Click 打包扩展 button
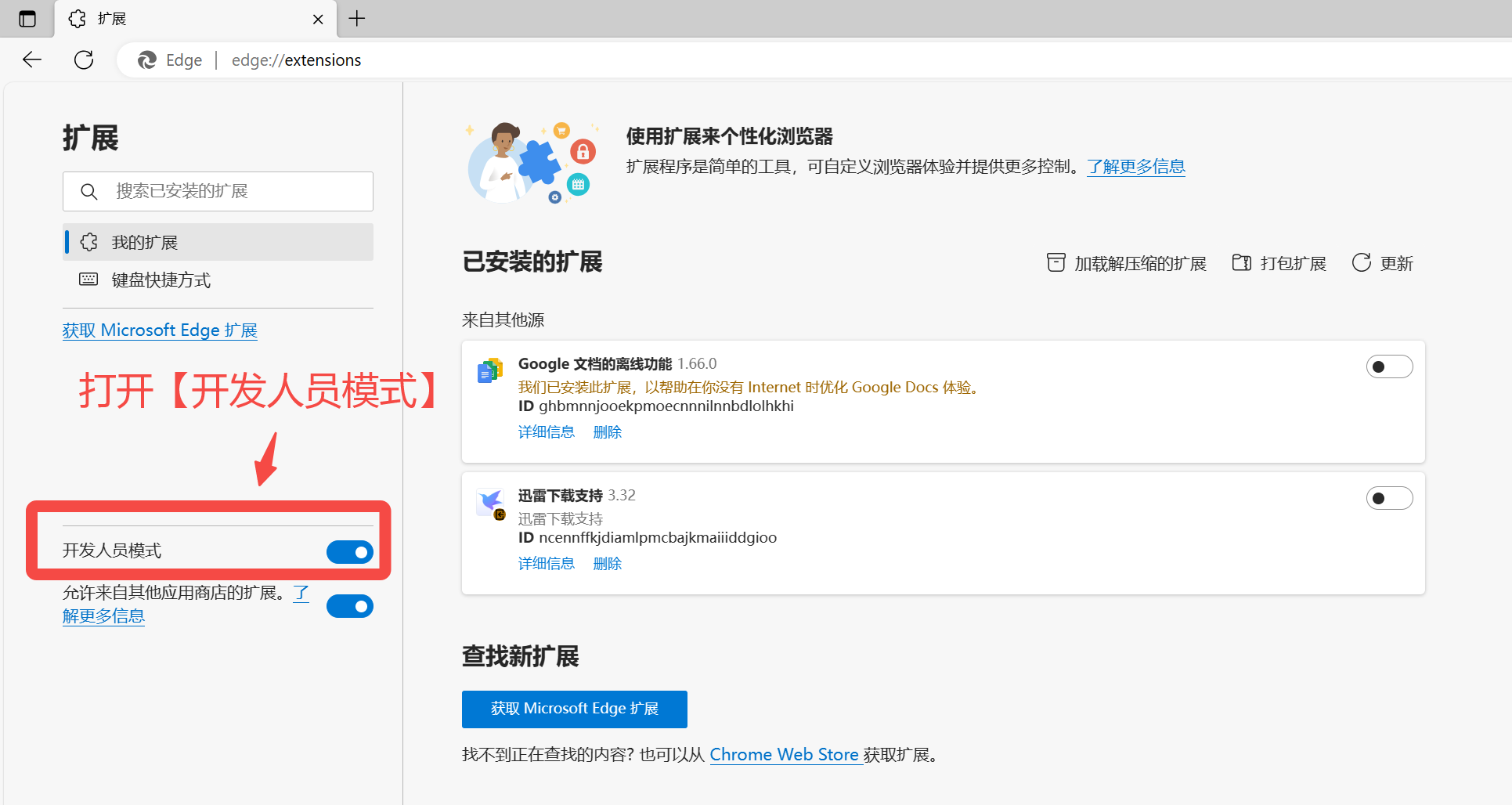Screen dimensions: 1512x805 coord(1279,263)
